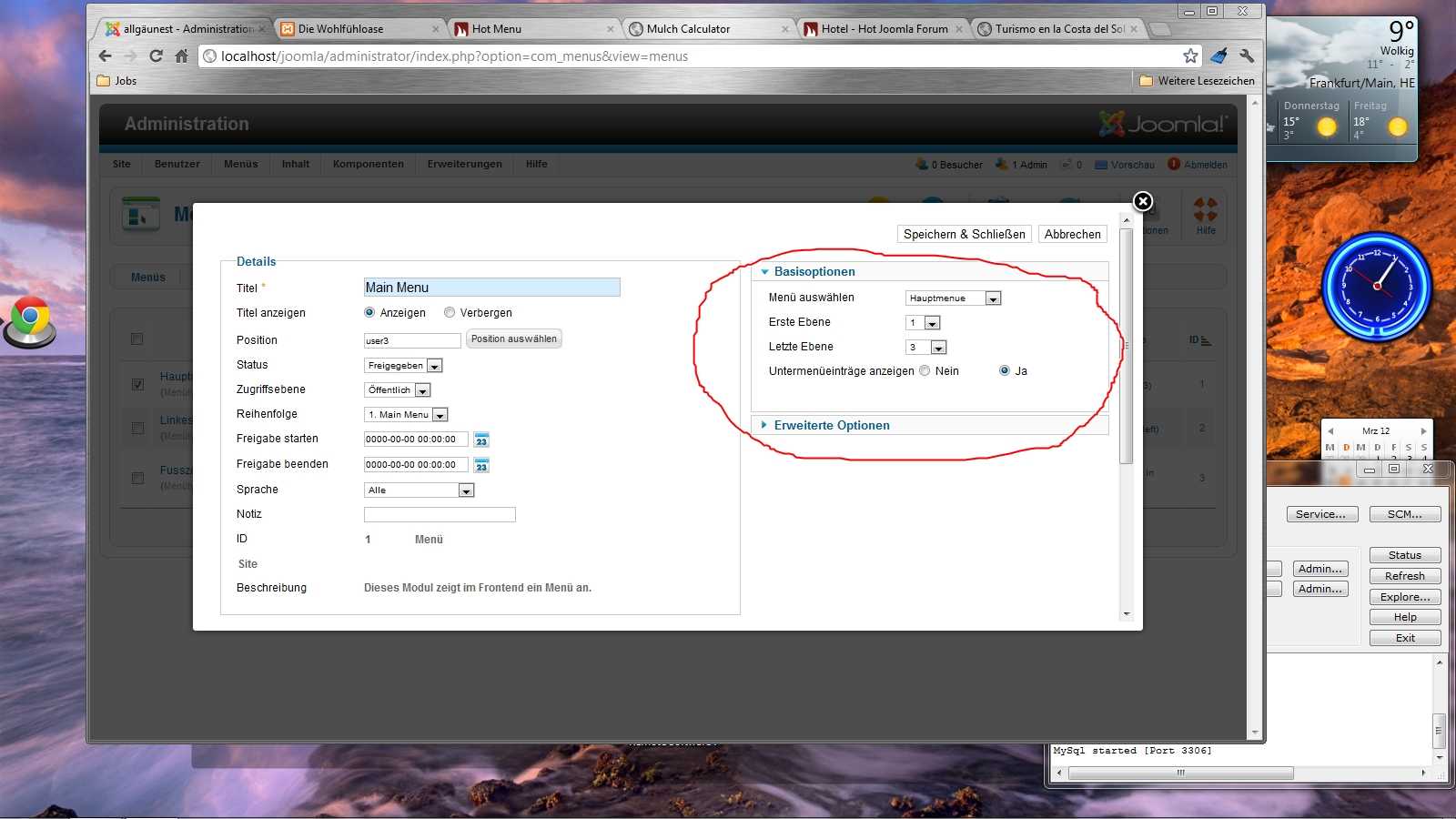Collapse Basisoptionen section

[x=814, y=271]
